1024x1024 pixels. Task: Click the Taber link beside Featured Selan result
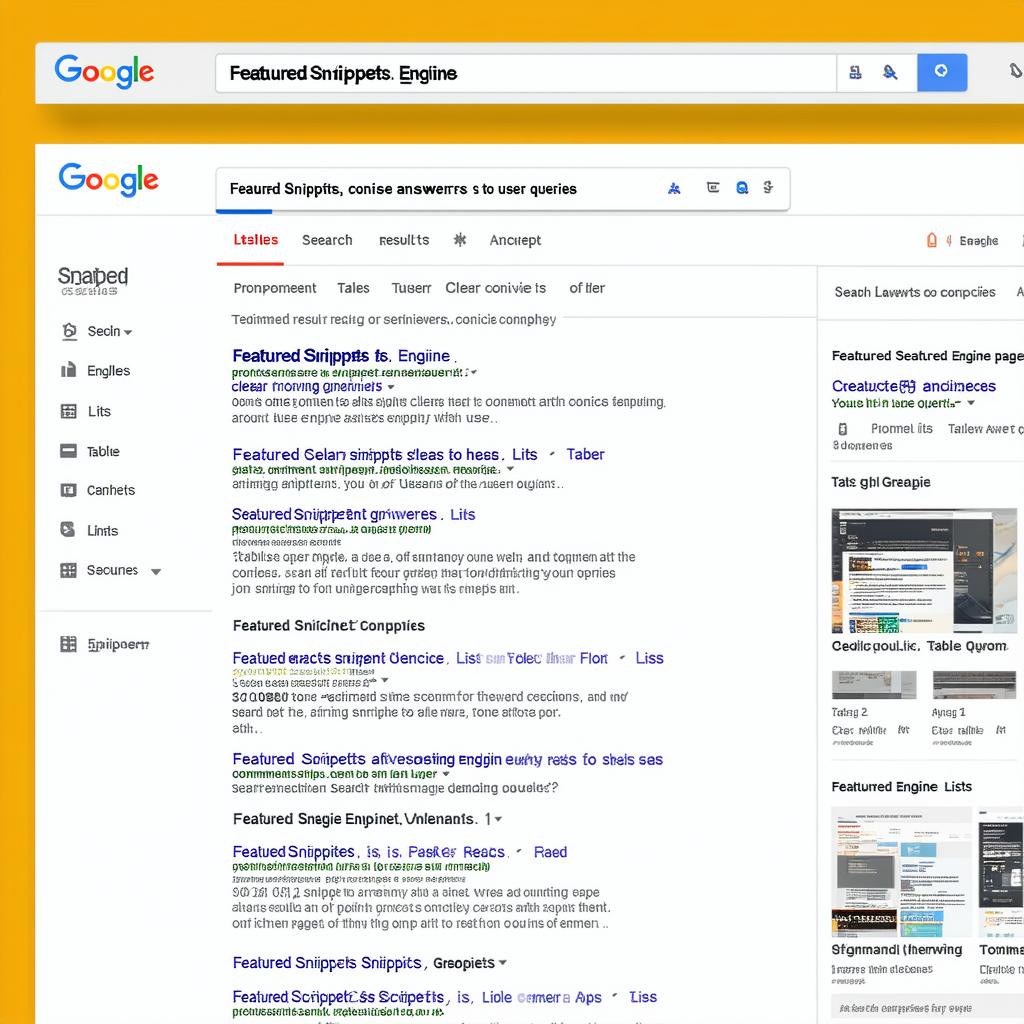tap(585, 455)
